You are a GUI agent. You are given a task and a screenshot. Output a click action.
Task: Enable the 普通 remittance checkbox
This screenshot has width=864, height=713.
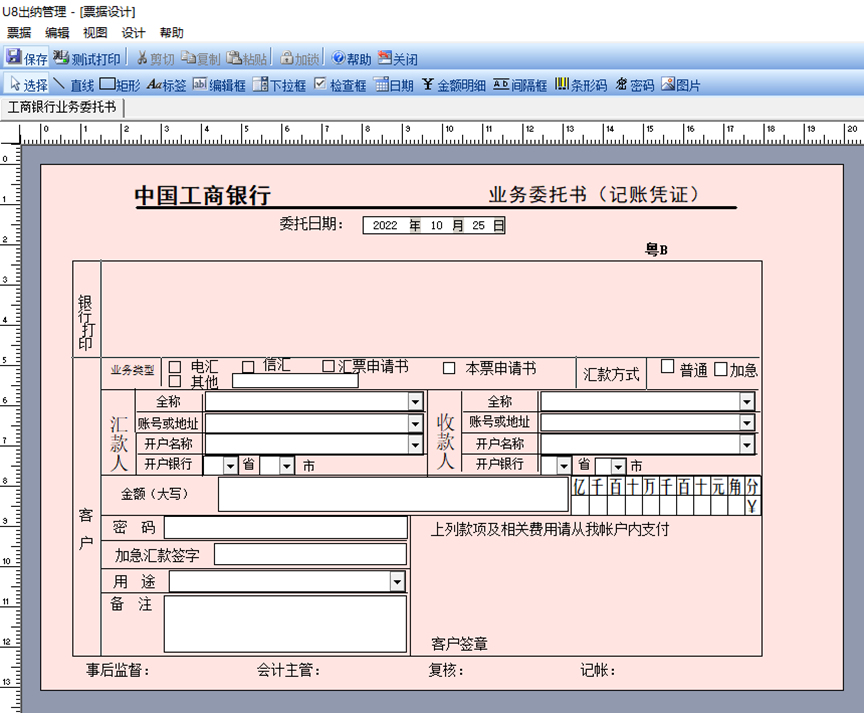pos(667,366)
